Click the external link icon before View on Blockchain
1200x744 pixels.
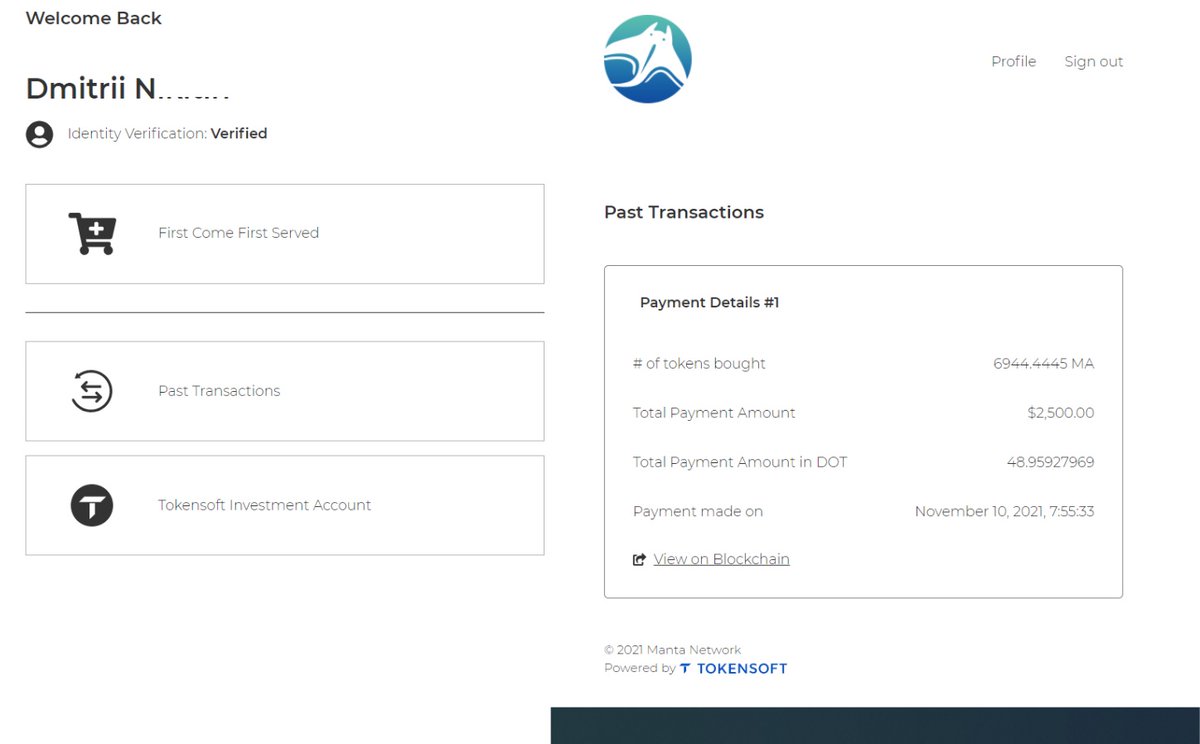click(x=639, y=559)
